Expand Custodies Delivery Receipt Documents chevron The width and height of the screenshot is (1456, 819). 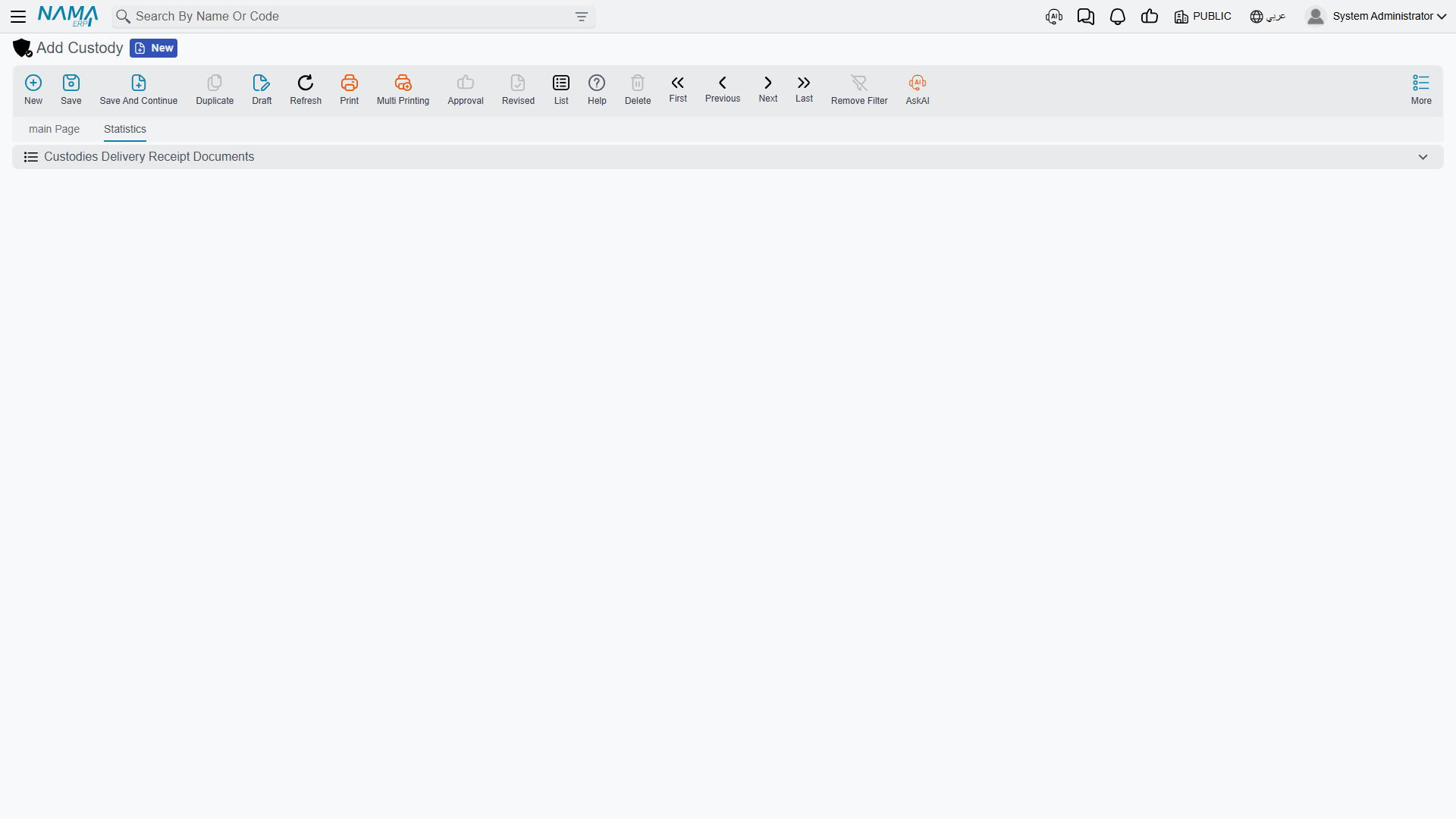1423,157
